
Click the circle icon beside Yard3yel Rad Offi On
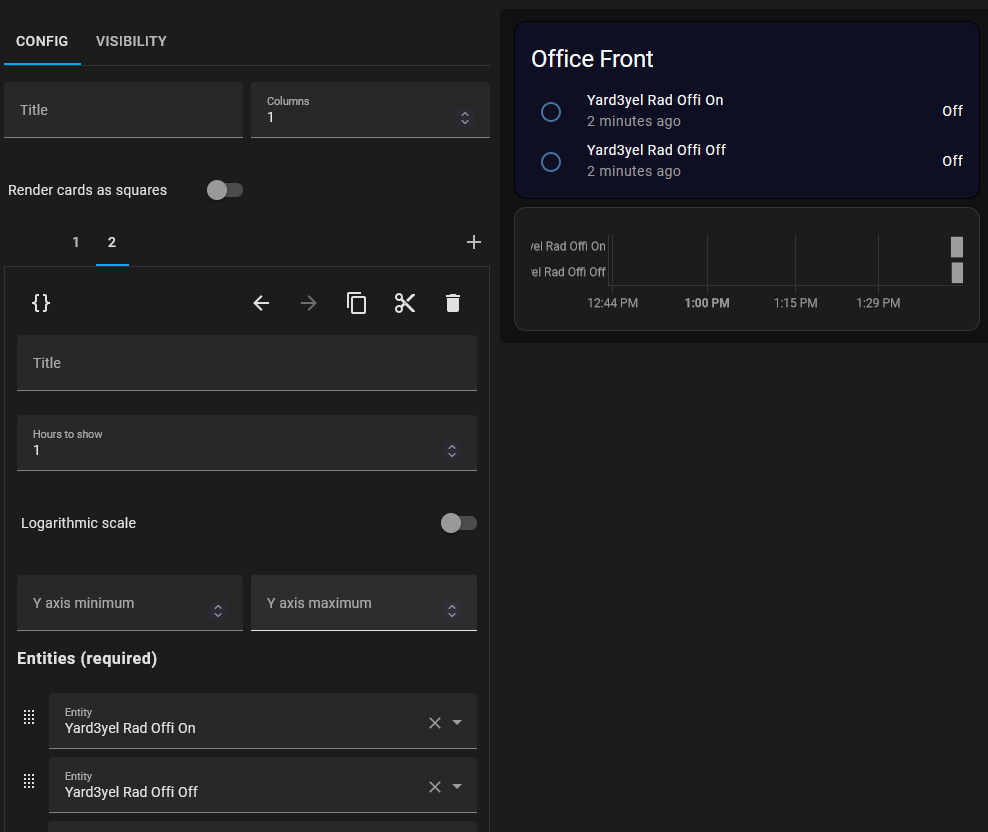[x=551, y=112]
